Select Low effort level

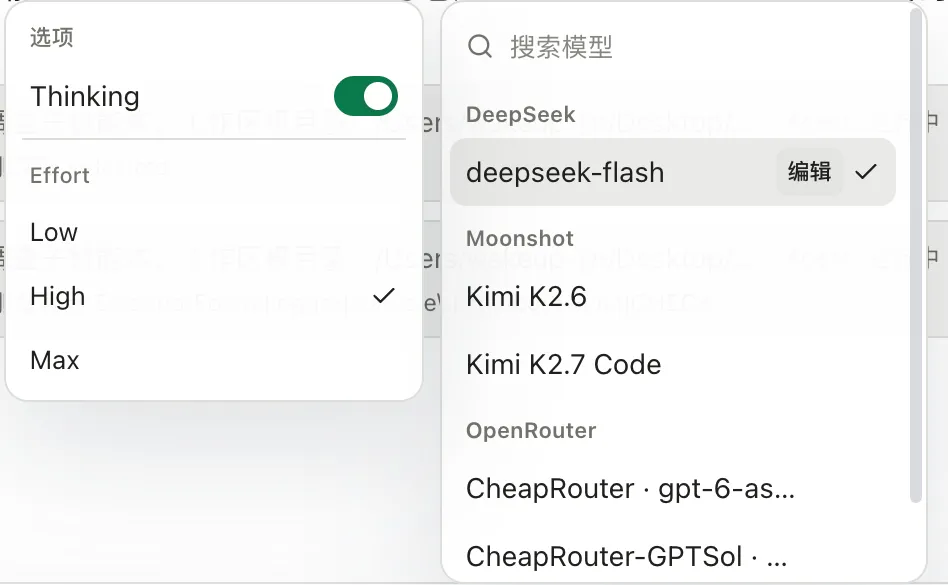pyautogui.click(x=213, y=232)
